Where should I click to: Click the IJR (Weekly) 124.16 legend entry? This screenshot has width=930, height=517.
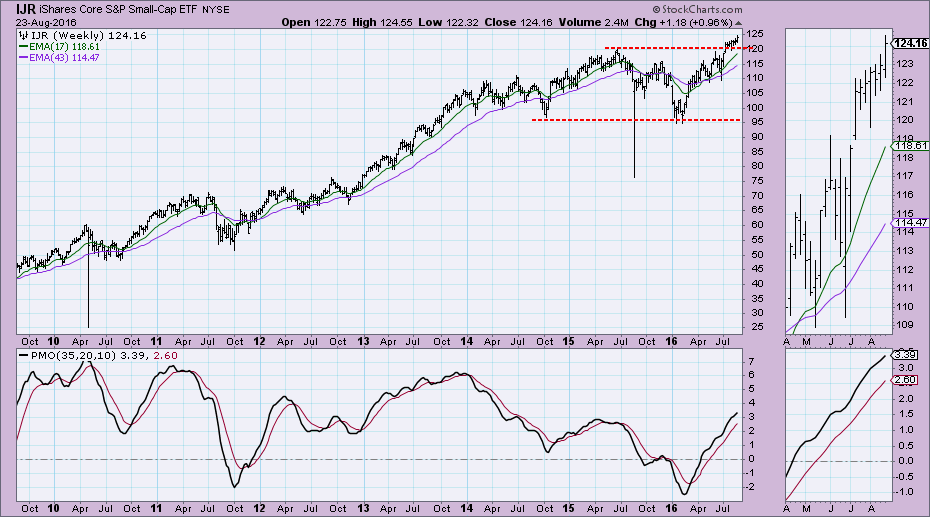point(88,36)
